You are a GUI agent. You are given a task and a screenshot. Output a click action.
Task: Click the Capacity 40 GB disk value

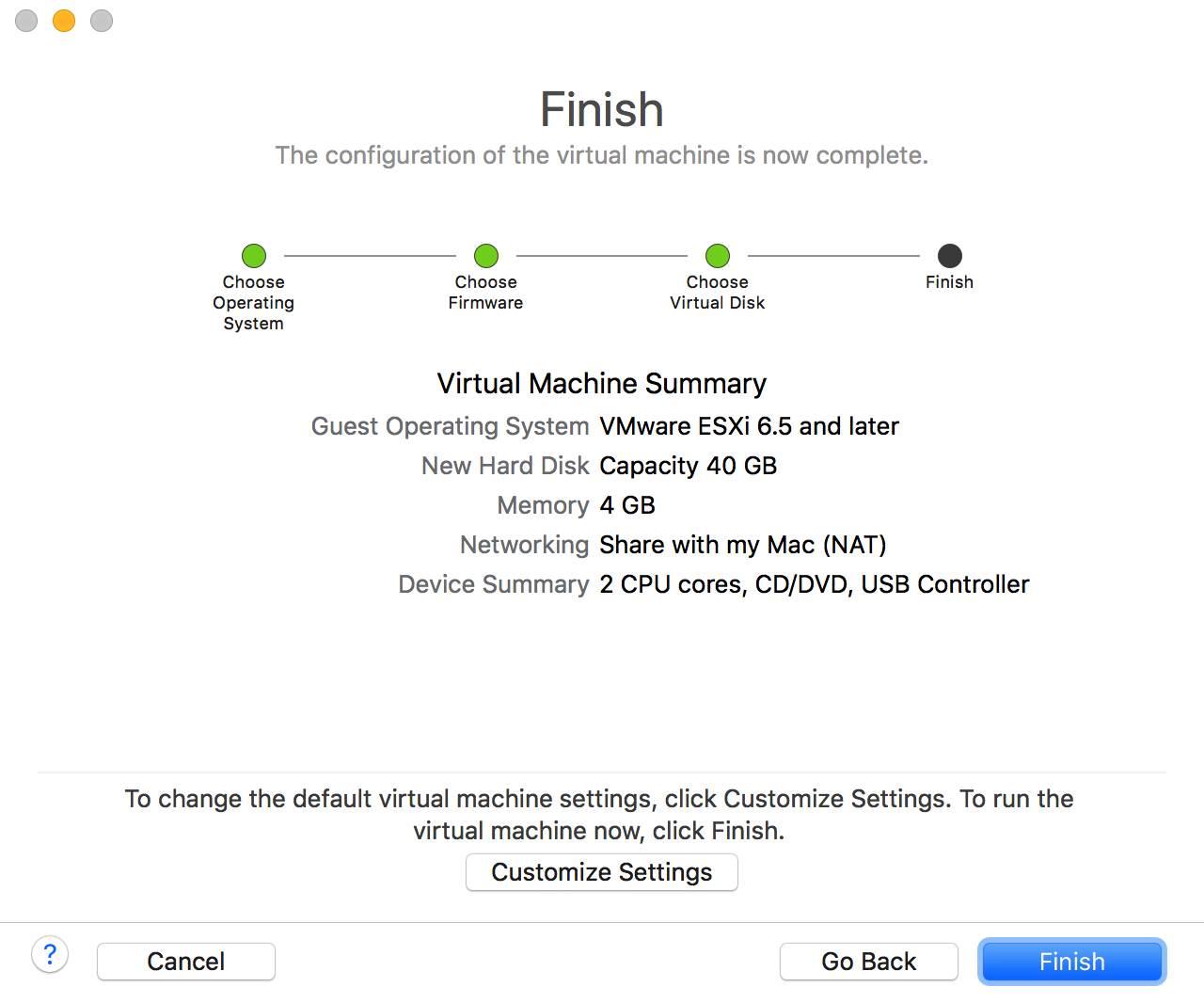pyautogui.click(x=688, y=466)
